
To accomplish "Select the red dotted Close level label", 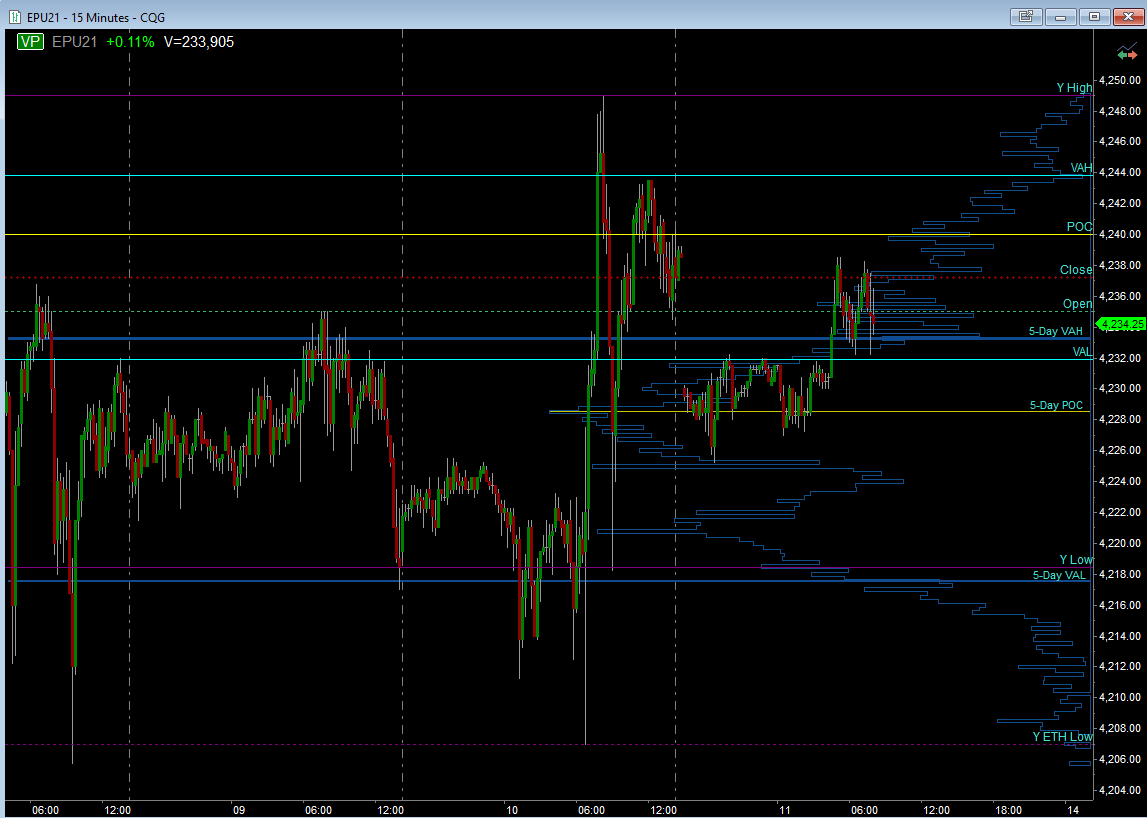I will (x=1076, y=270).
